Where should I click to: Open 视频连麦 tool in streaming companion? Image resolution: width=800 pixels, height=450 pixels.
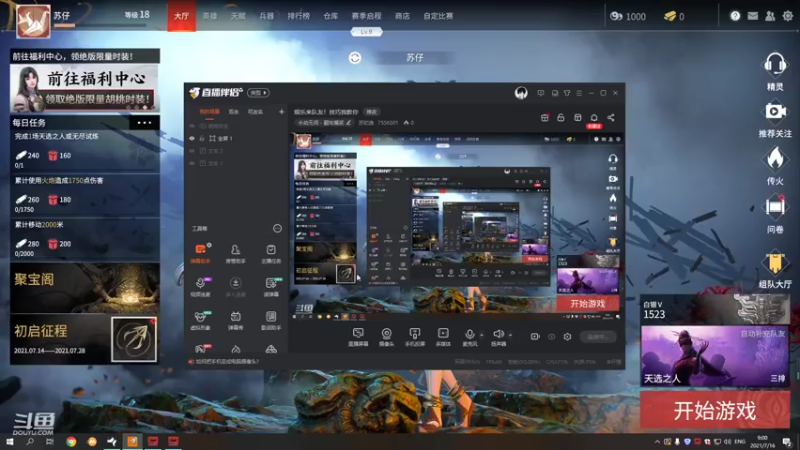tap(201, 286)
